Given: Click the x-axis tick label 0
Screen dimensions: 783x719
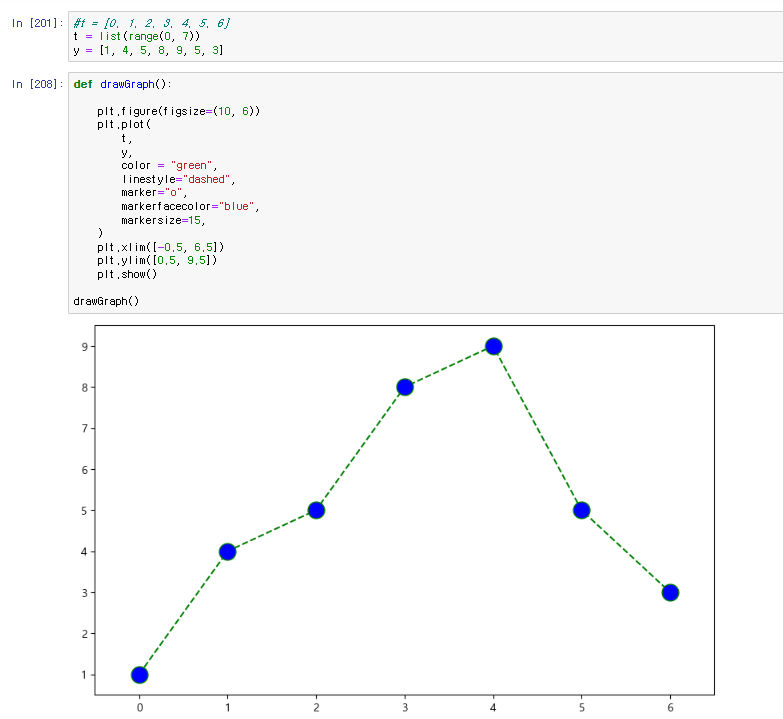Looking at the screenshot, I should point(140,707).
